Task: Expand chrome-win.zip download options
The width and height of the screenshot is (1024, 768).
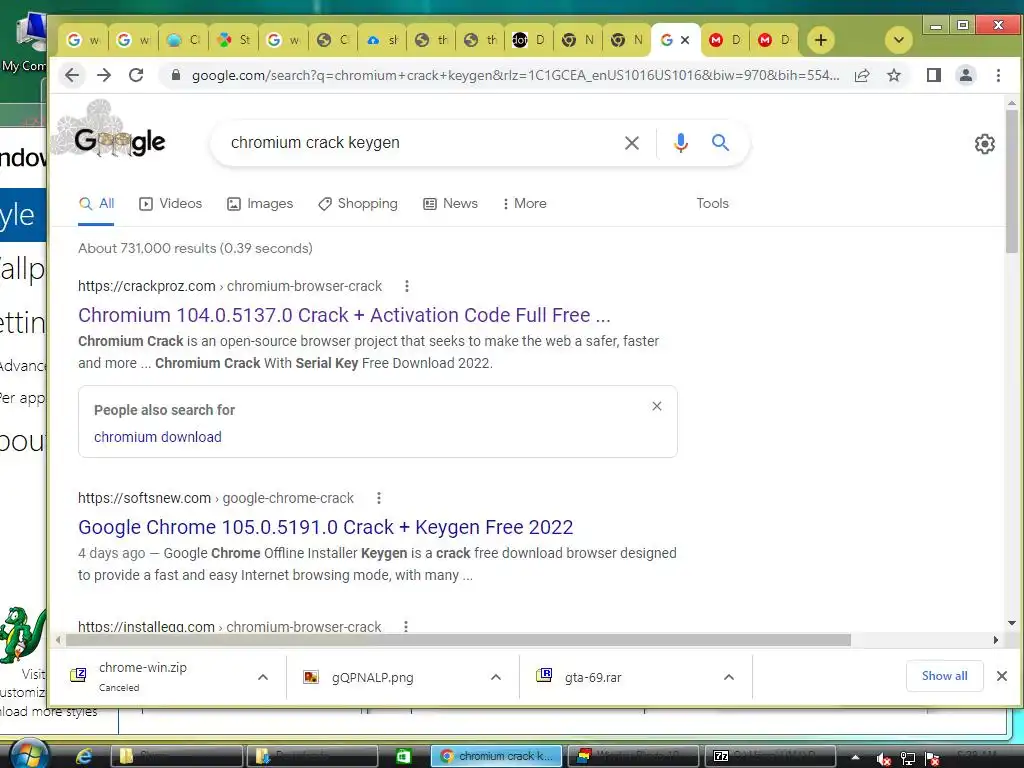Action: coord(263,677)
